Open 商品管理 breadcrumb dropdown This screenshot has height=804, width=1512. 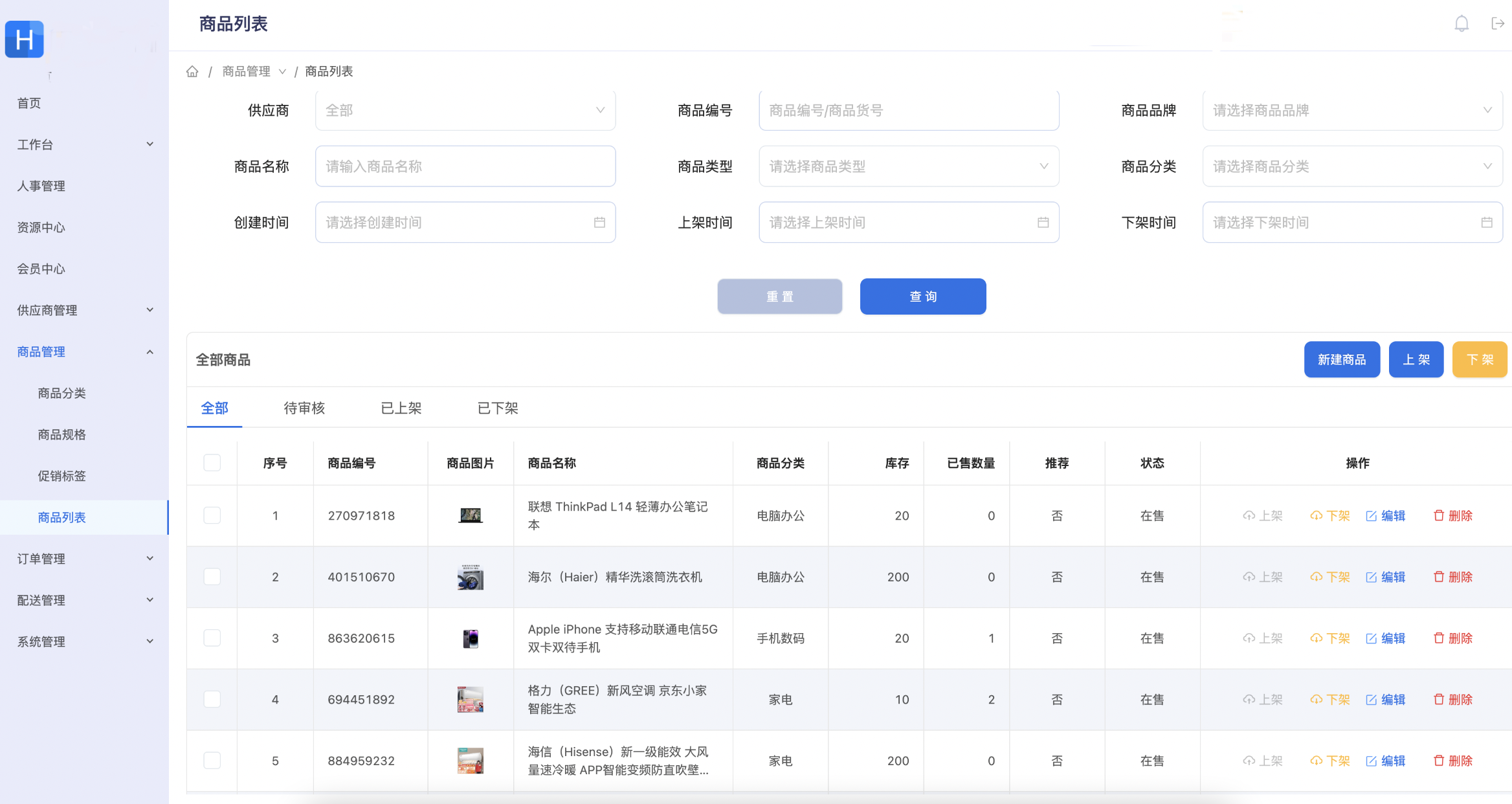click(254, 71)
